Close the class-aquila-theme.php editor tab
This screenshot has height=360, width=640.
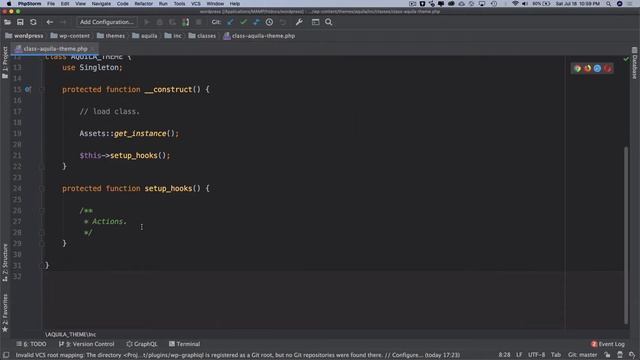93,49
